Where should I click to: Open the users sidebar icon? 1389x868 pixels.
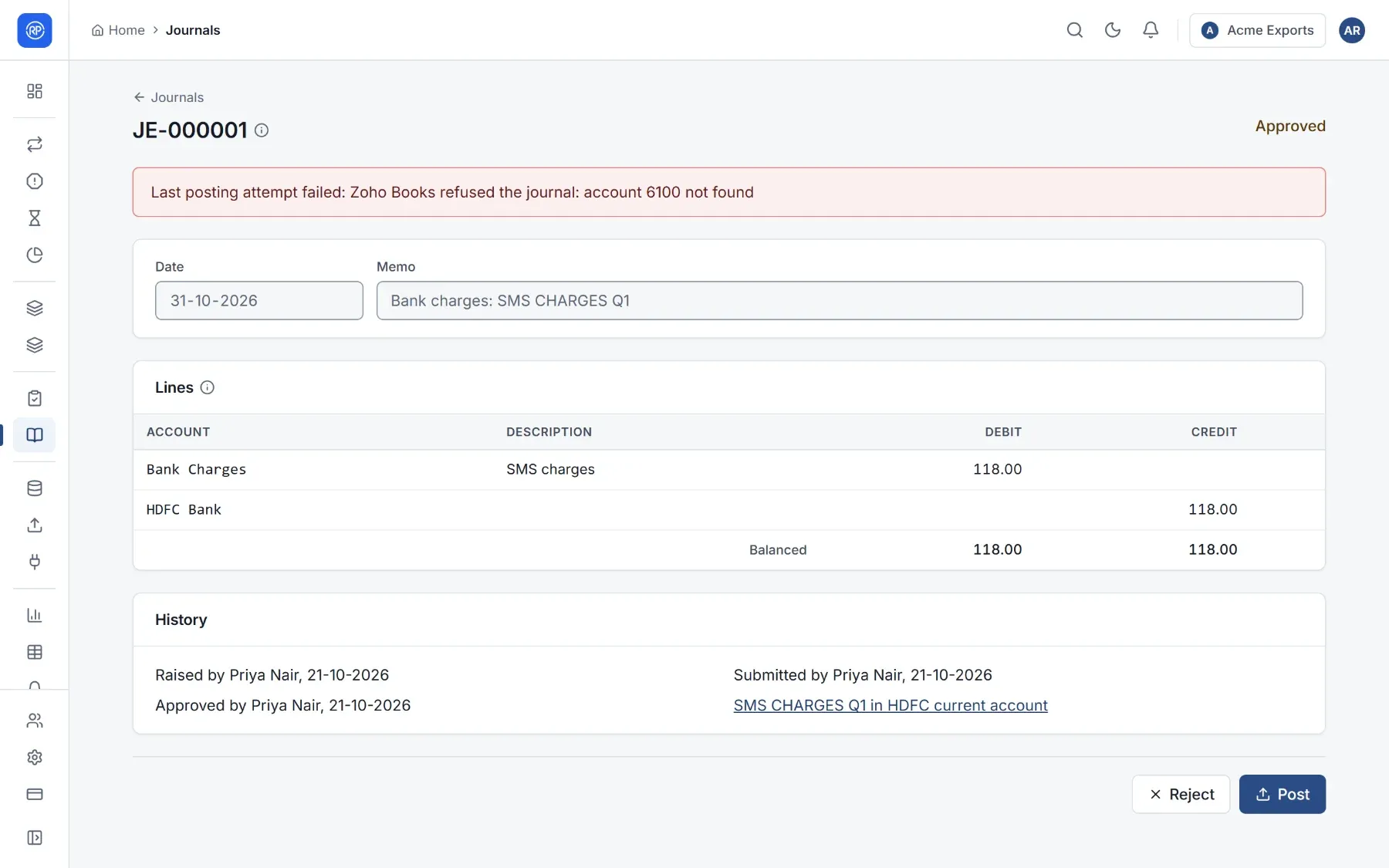[x=35, y=721]
